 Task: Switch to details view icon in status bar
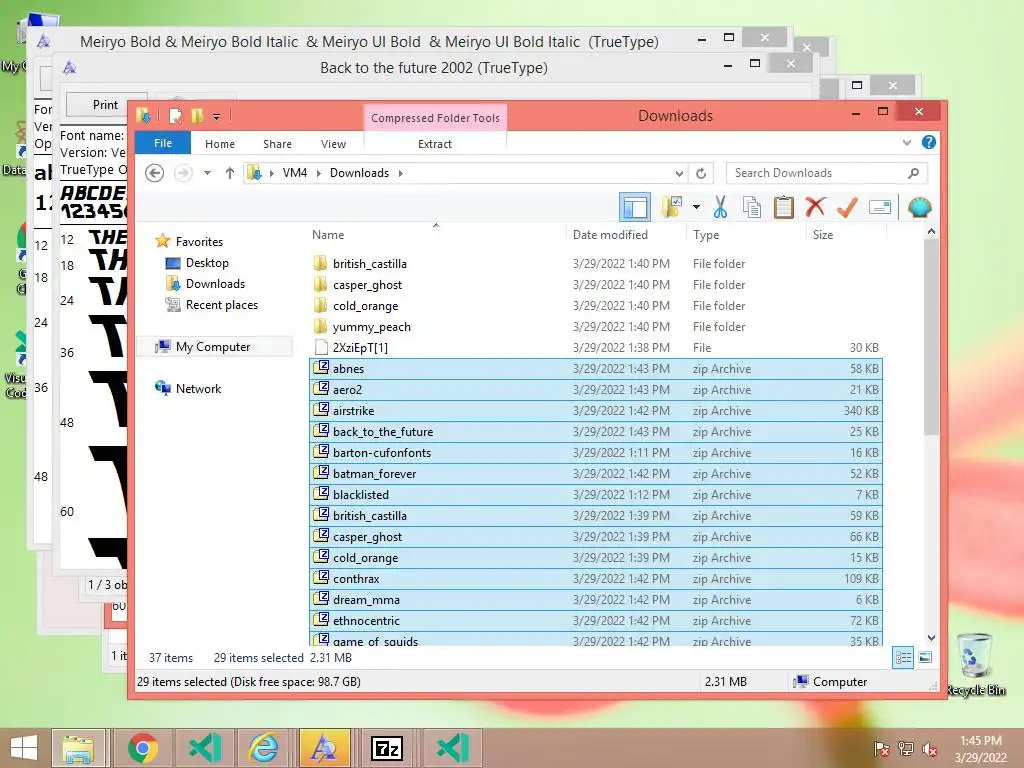903,658
